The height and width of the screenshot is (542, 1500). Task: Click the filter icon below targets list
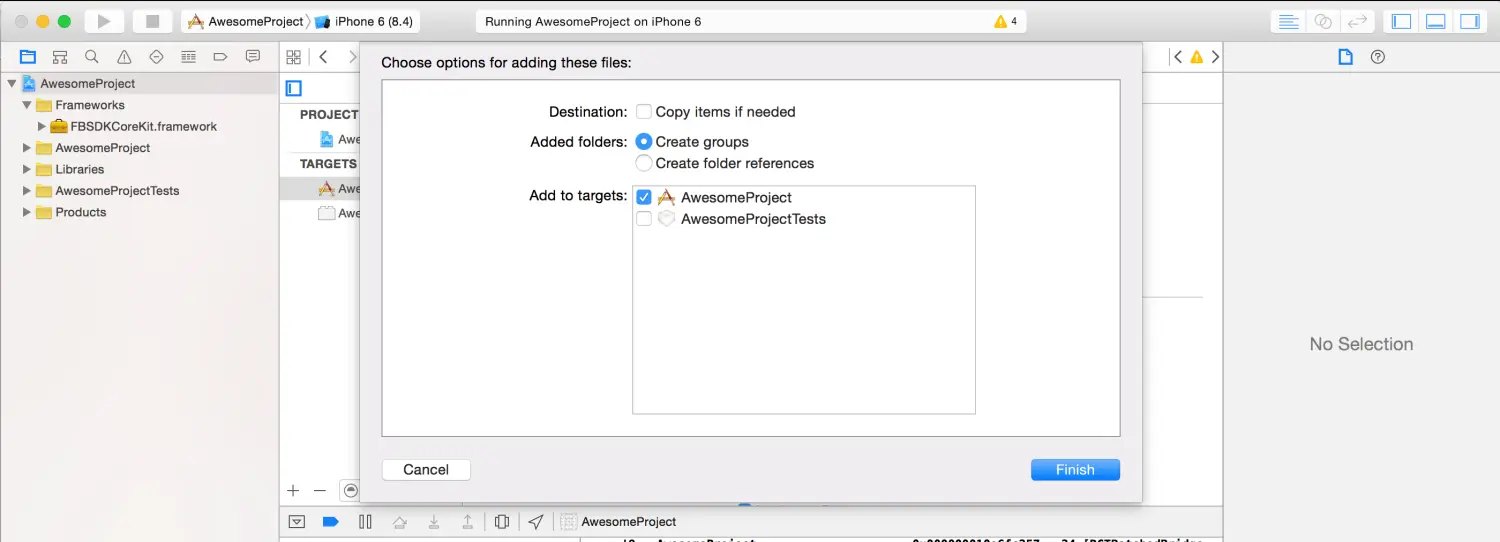[350, 491]
